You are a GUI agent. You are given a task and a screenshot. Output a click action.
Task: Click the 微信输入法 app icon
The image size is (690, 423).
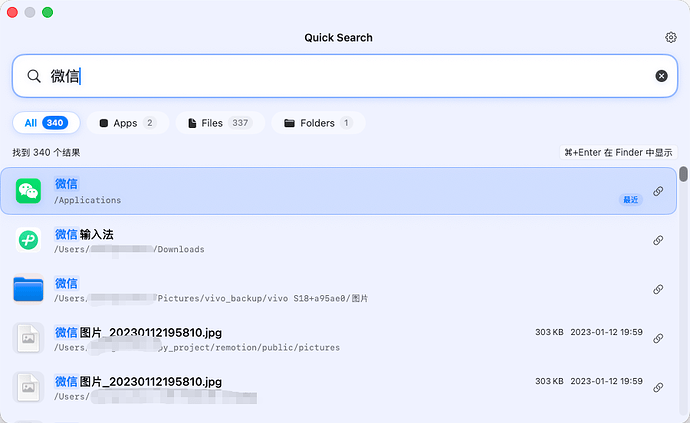(x=29, y=240)
